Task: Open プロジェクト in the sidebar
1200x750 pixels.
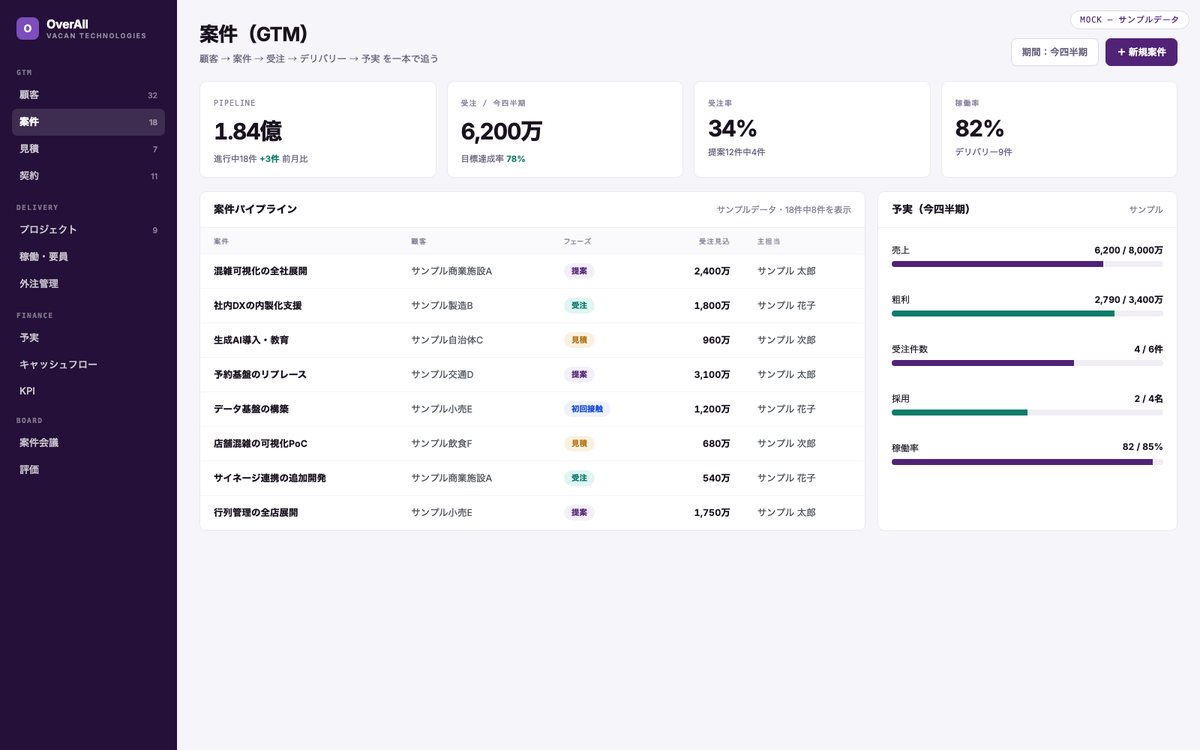Action: (x=88, y=230)
